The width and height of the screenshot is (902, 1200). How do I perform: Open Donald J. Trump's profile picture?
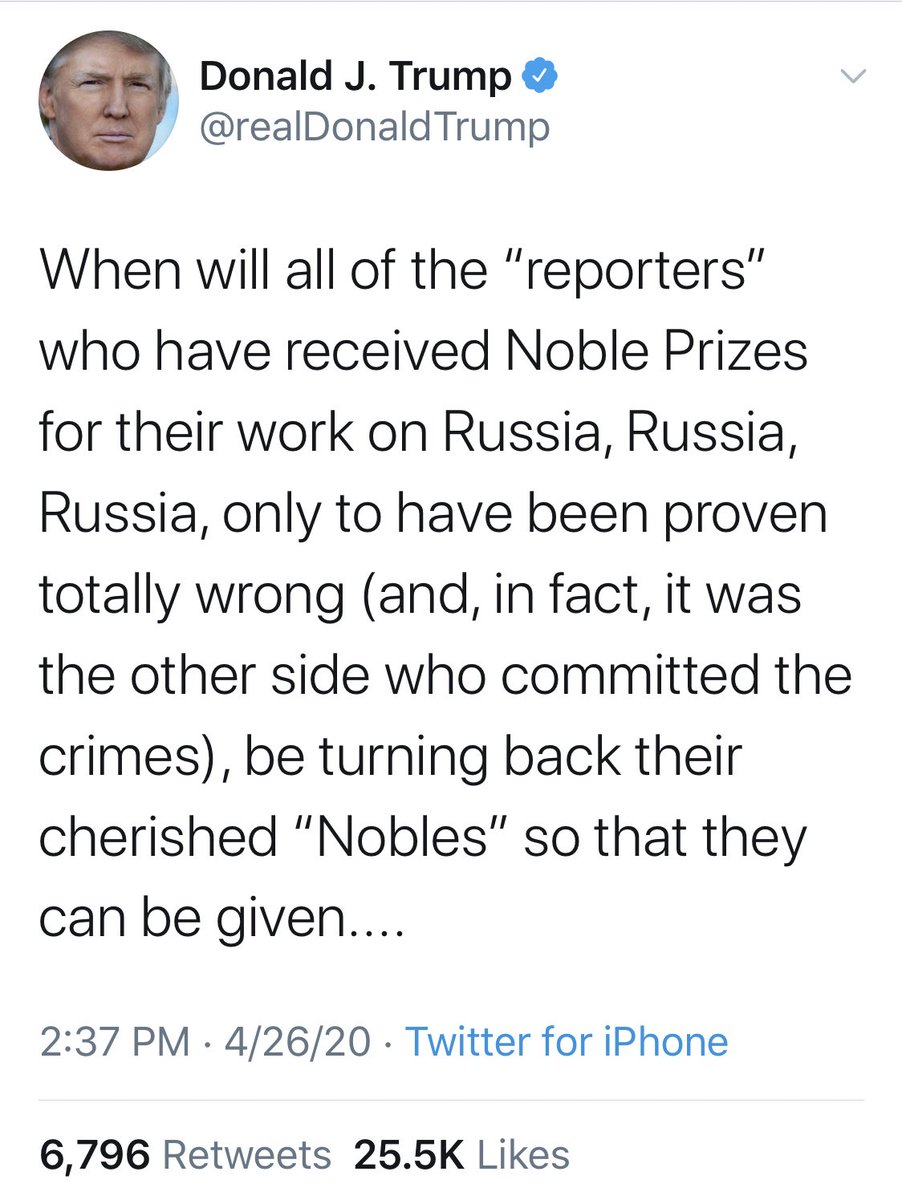106,100
